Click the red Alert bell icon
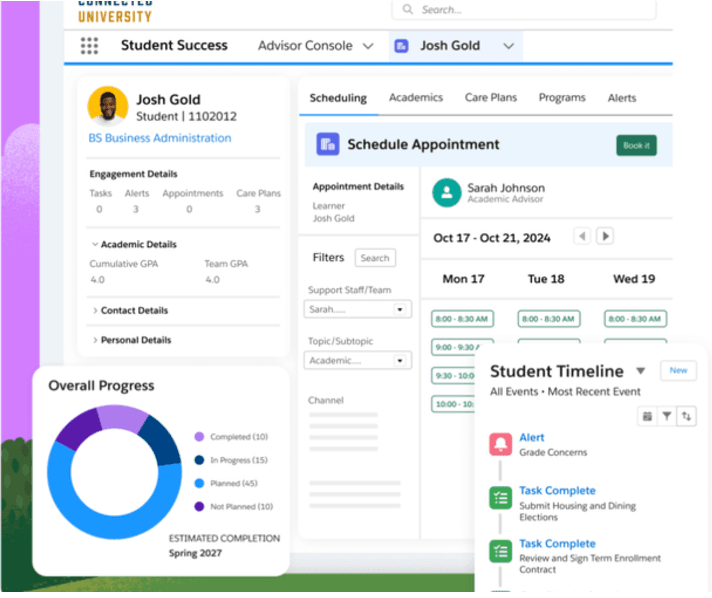The image size is (712, 598). point(500,444)
